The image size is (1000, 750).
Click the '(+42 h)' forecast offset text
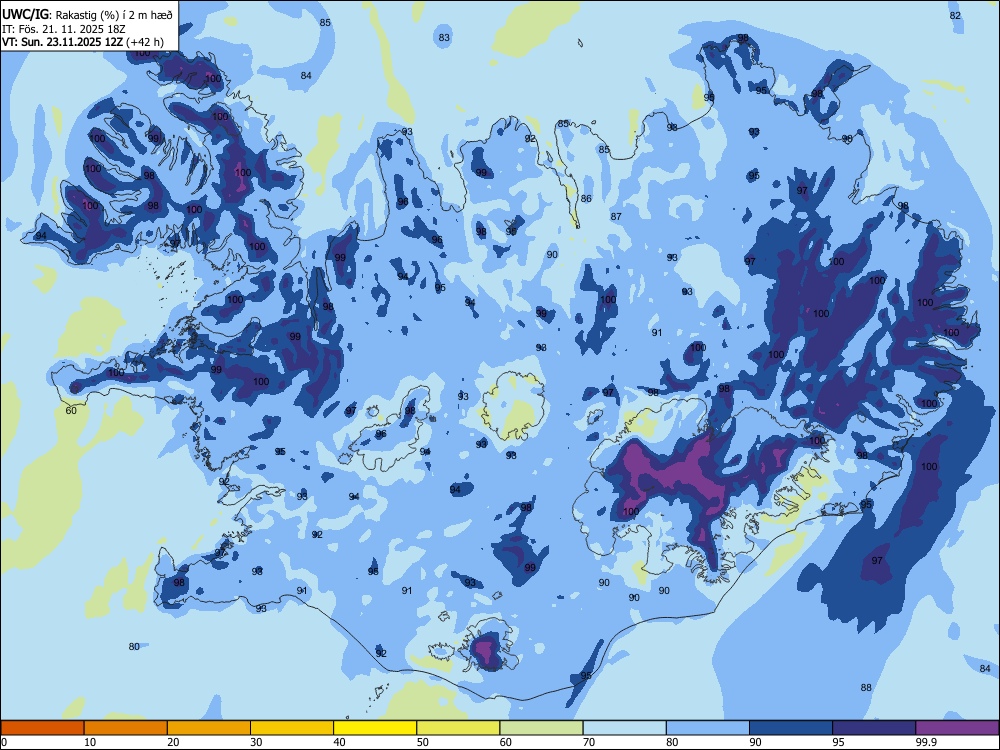coord(145,42)
